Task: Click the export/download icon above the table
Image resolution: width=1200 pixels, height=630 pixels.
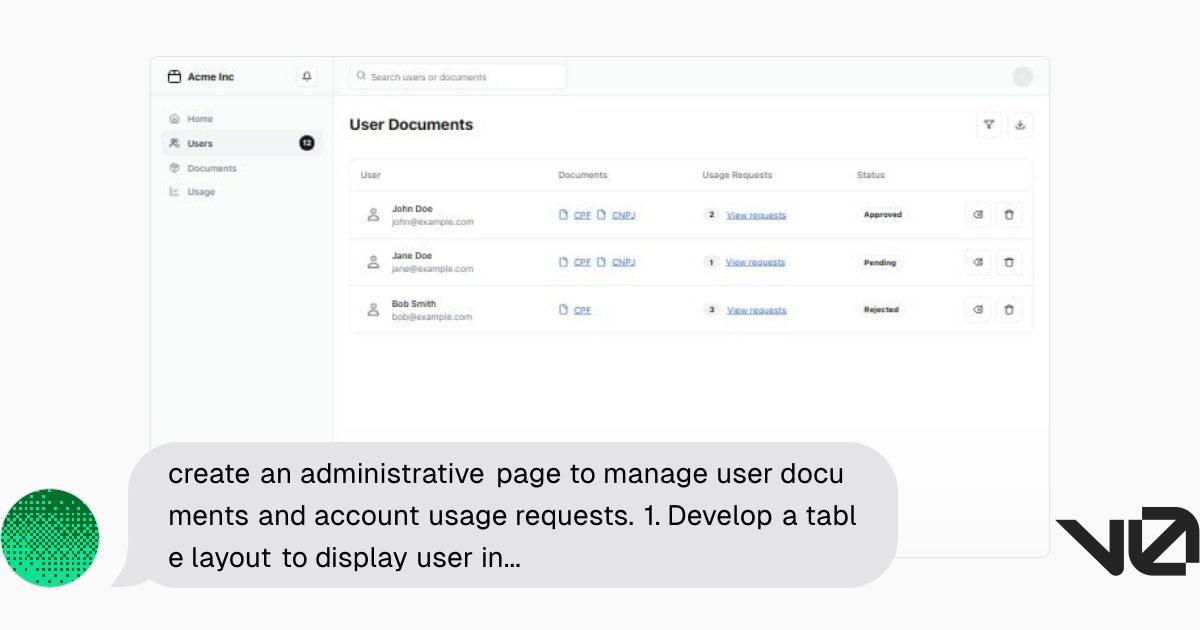Action: (x=1020, y=125)
